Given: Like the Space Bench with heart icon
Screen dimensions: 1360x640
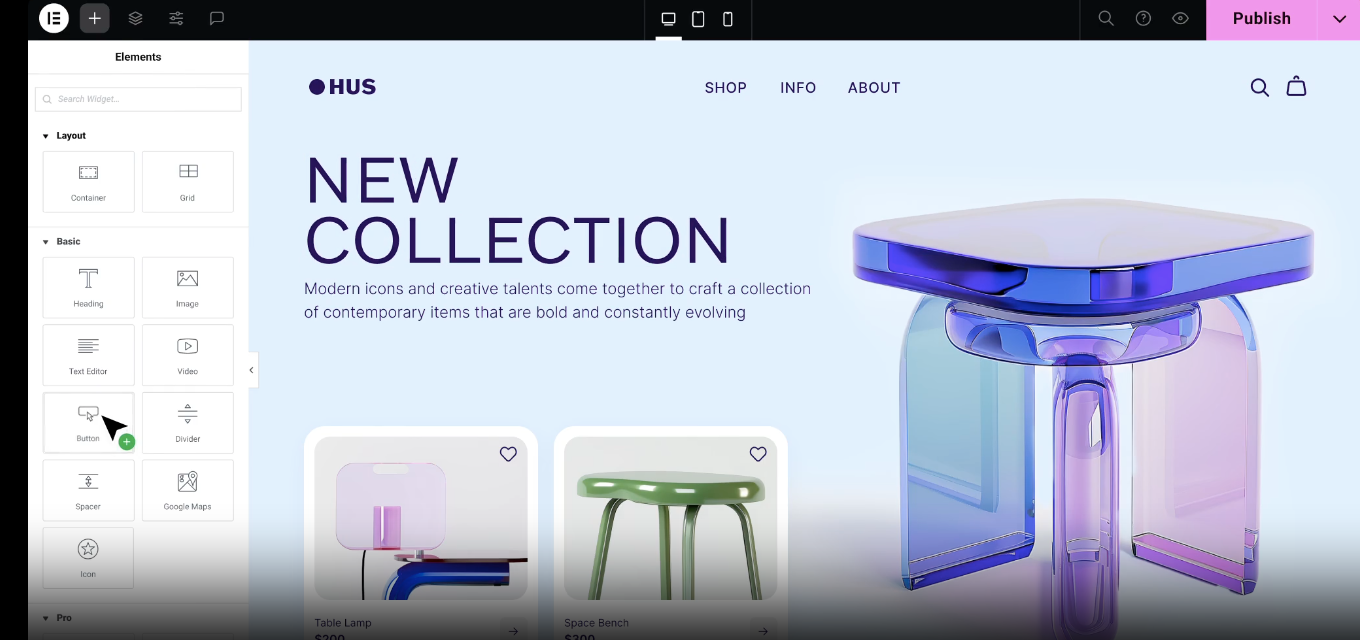Looking at the screenshot, I should 758,454.
